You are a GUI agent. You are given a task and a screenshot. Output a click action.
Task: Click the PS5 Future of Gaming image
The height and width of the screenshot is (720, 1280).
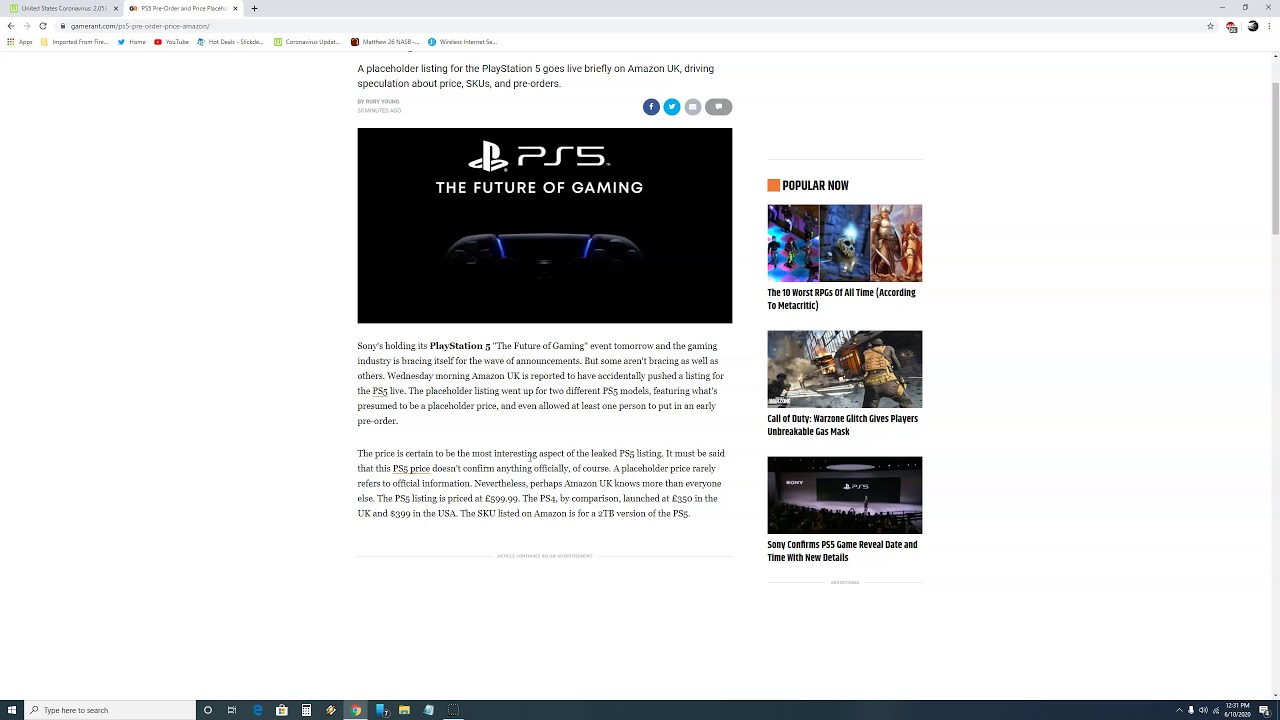click(545, 226)
